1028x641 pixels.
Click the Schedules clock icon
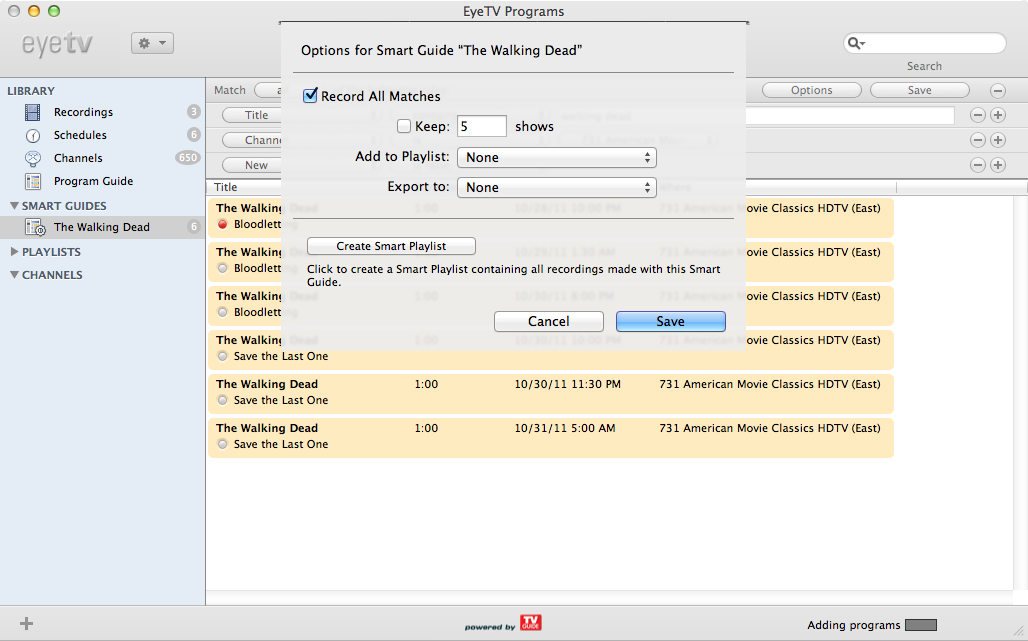[33, 135]
